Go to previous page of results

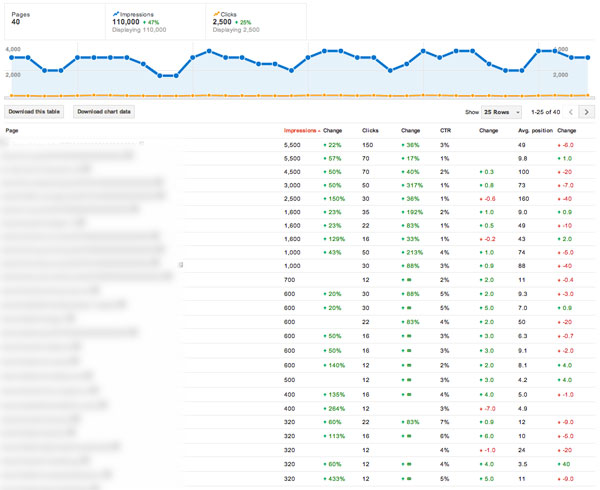point(571,112)
